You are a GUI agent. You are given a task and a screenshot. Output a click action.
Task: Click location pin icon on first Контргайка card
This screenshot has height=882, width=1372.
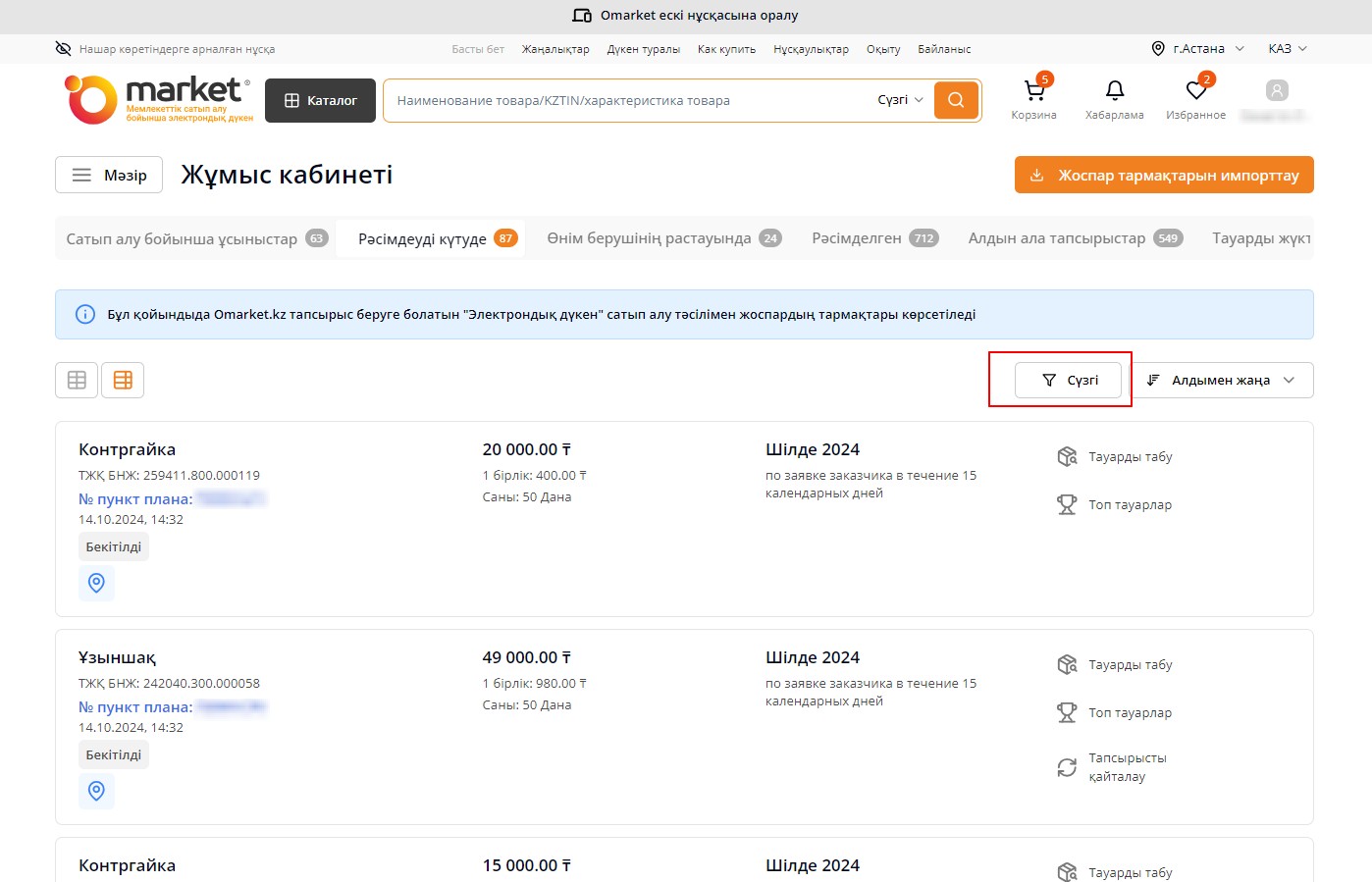tap(96, 583)
